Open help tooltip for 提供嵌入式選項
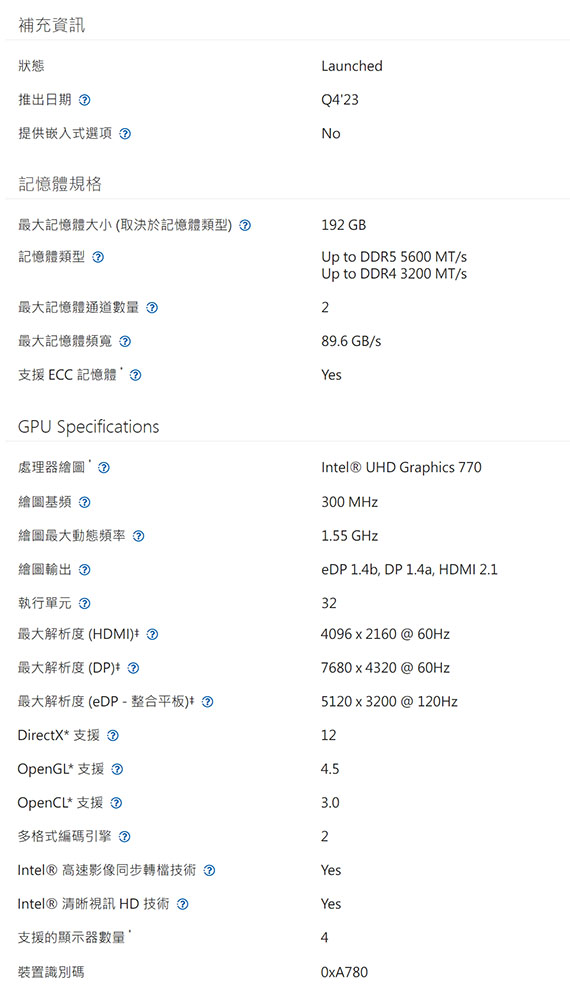570x993 pixels. 125,134
